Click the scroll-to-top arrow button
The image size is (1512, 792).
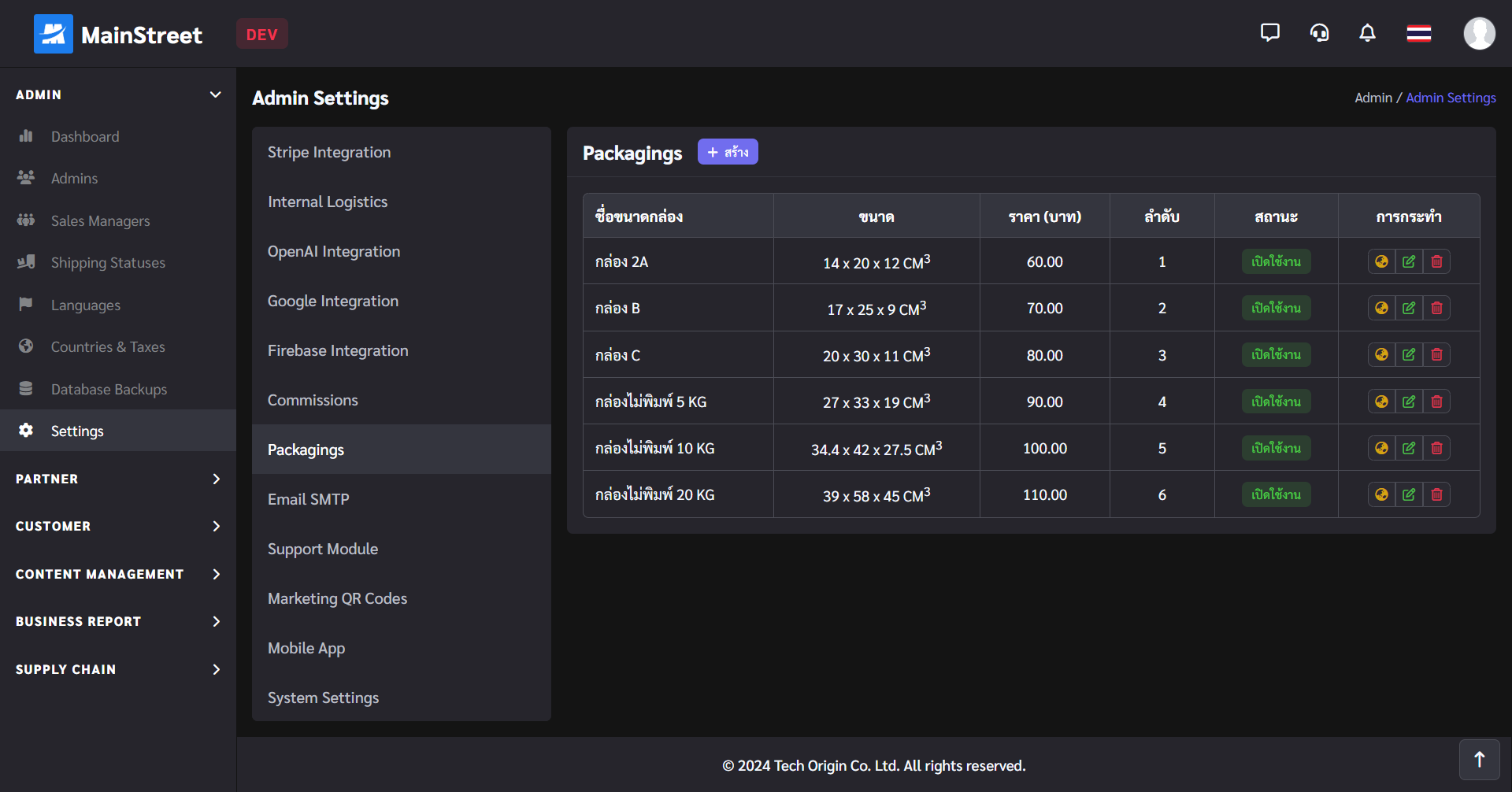coord(1479,760)
